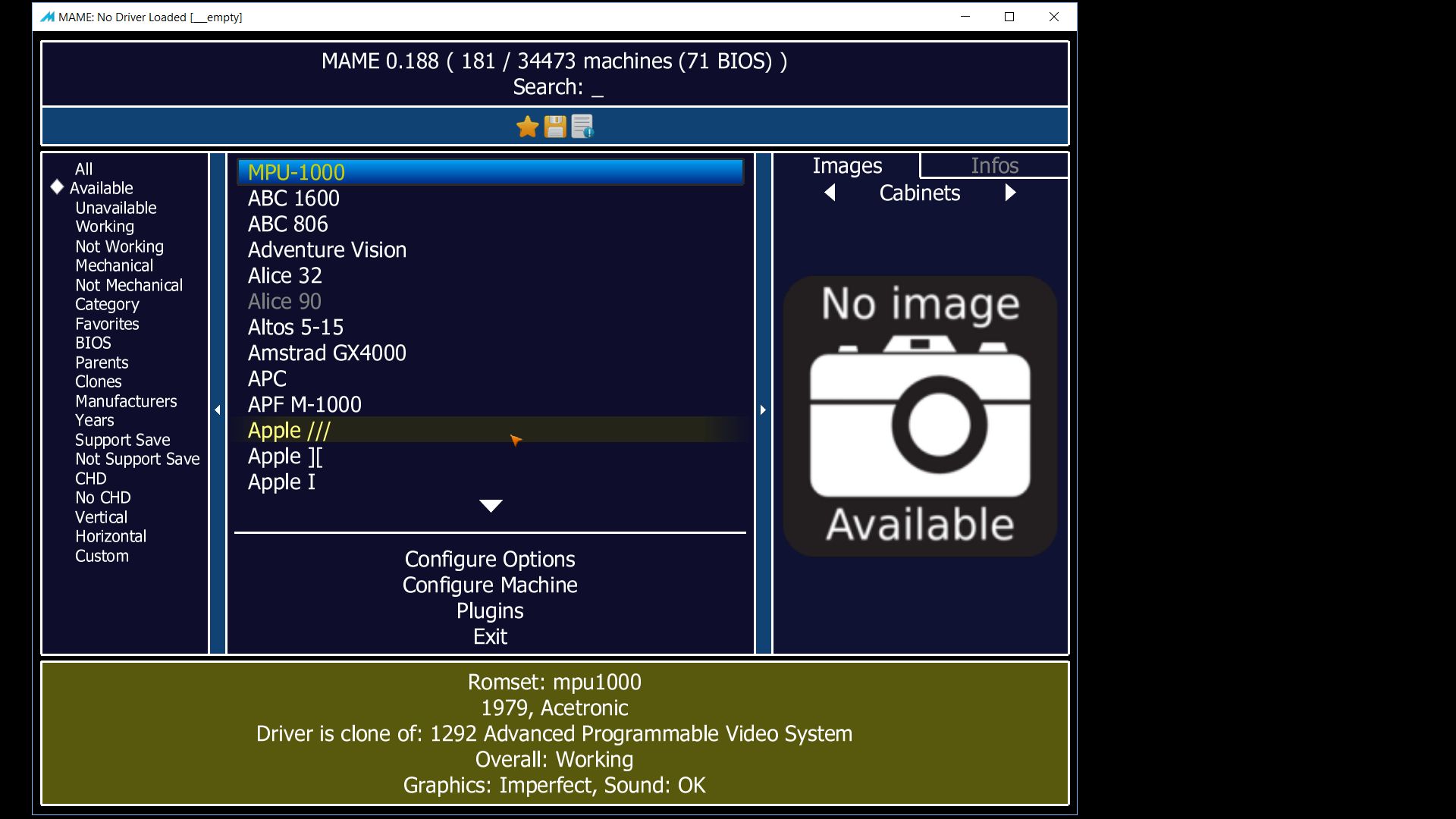This screenshot has width=1456, height=819.
Task: Select the Working filter
Action: tap(105, 227)
